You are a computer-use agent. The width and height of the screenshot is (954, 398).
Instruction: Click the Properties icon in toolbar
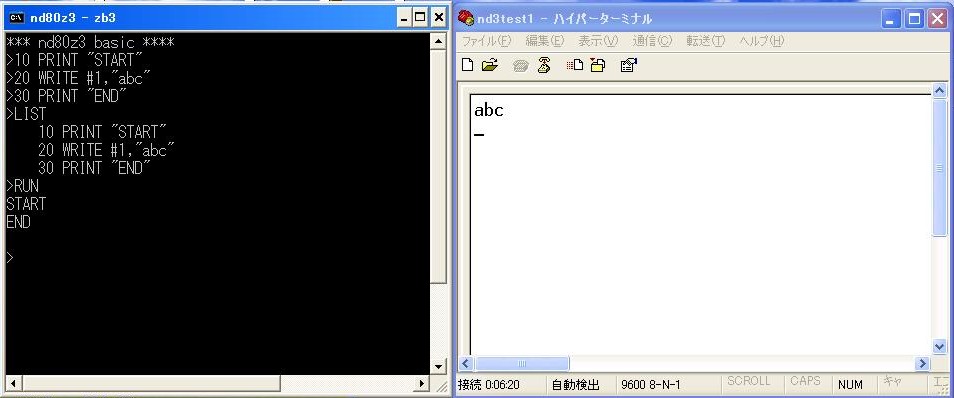coord(628,65)
